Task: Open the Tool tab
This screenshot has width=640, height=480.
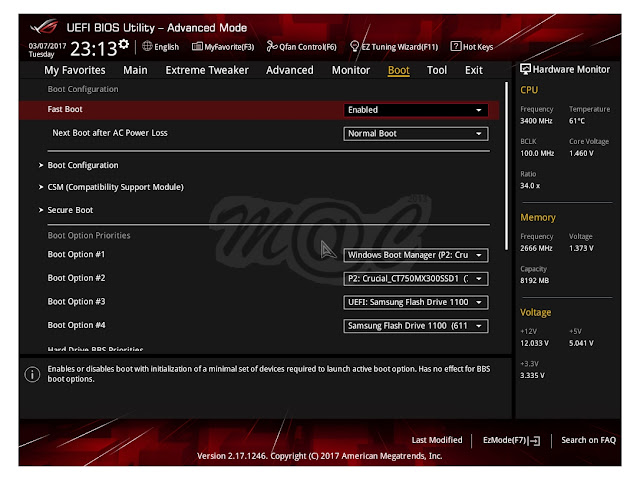Action: pyautogui.click(x=437, y=70)
